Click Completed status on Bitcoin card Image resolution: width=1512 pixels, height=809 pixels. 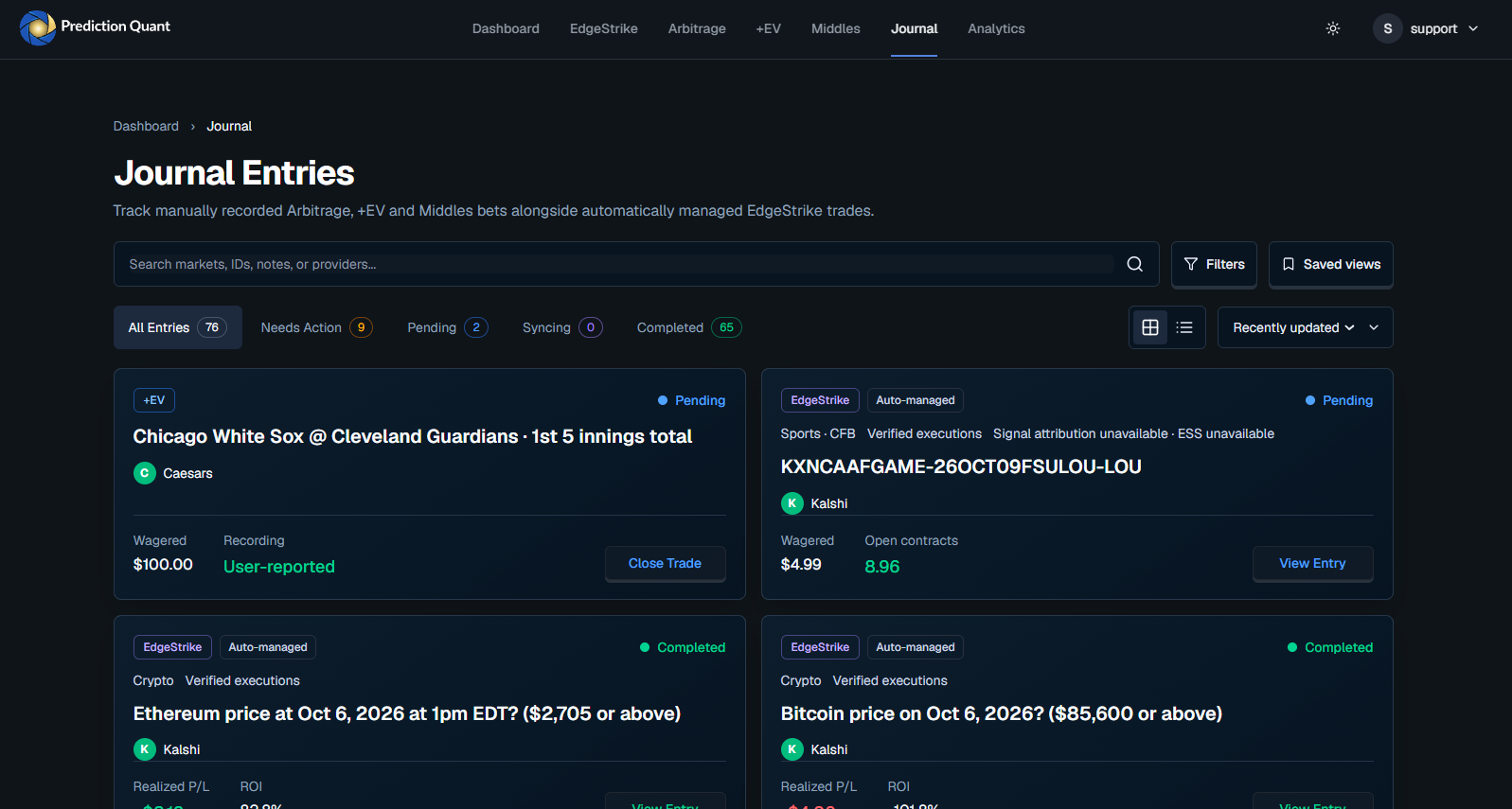[1330, 647]
